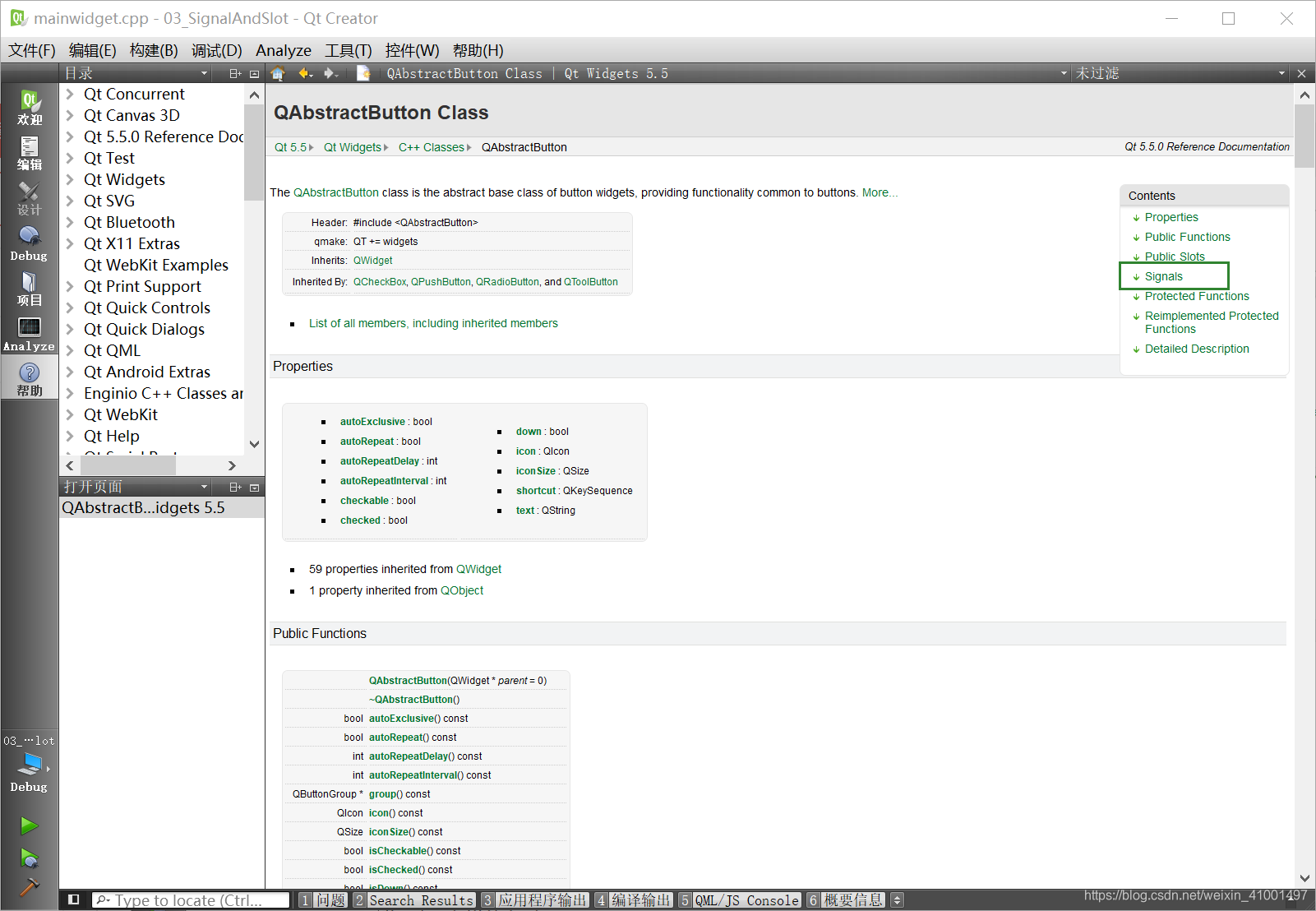Screen dimensions: 1316x911
Task: Expand the Qt Canvas 3D node
Action: [x=71, y=115]
